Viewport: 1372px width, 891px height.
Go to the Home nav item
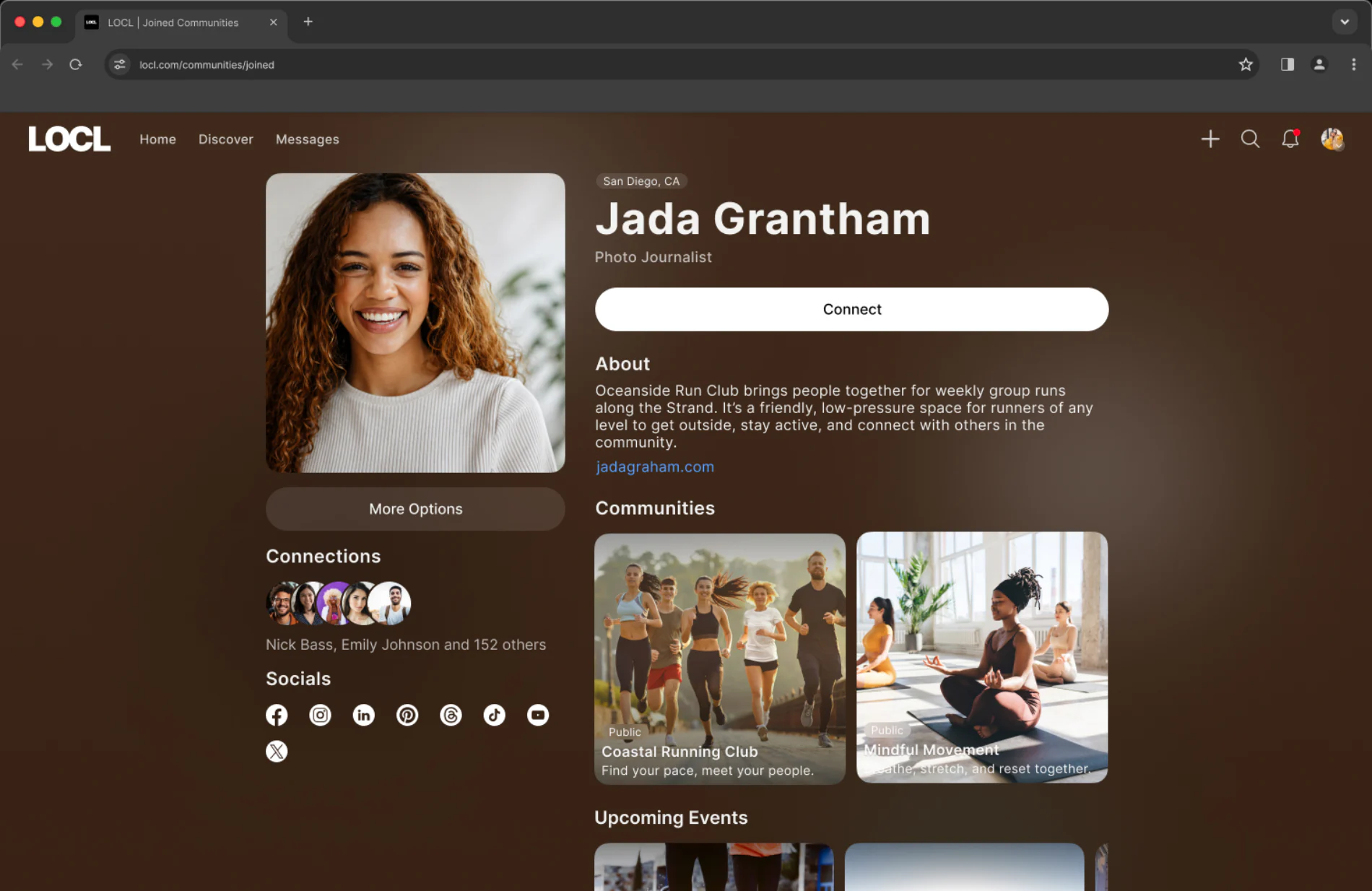tap(157, 139)
